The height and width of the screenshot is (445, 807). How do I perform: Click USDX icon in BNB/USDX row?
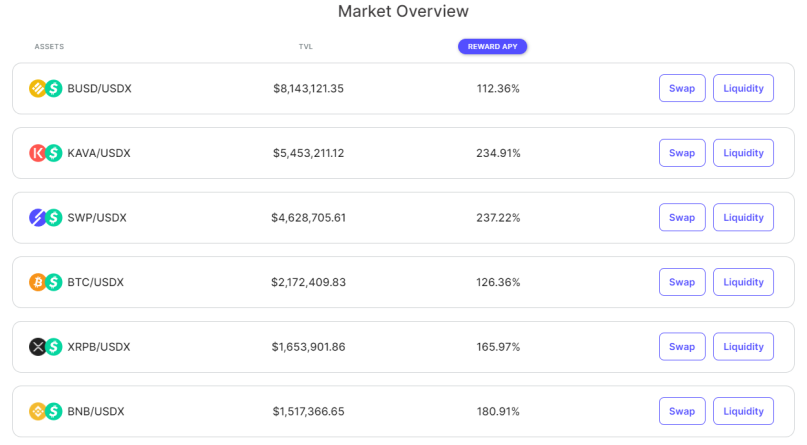click(x=54, y=412)
